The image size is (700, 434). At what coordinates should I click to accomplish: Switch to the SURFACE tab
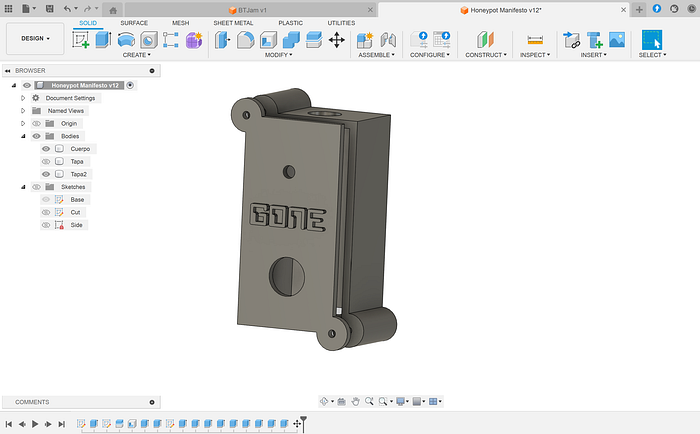coord(134,23)
